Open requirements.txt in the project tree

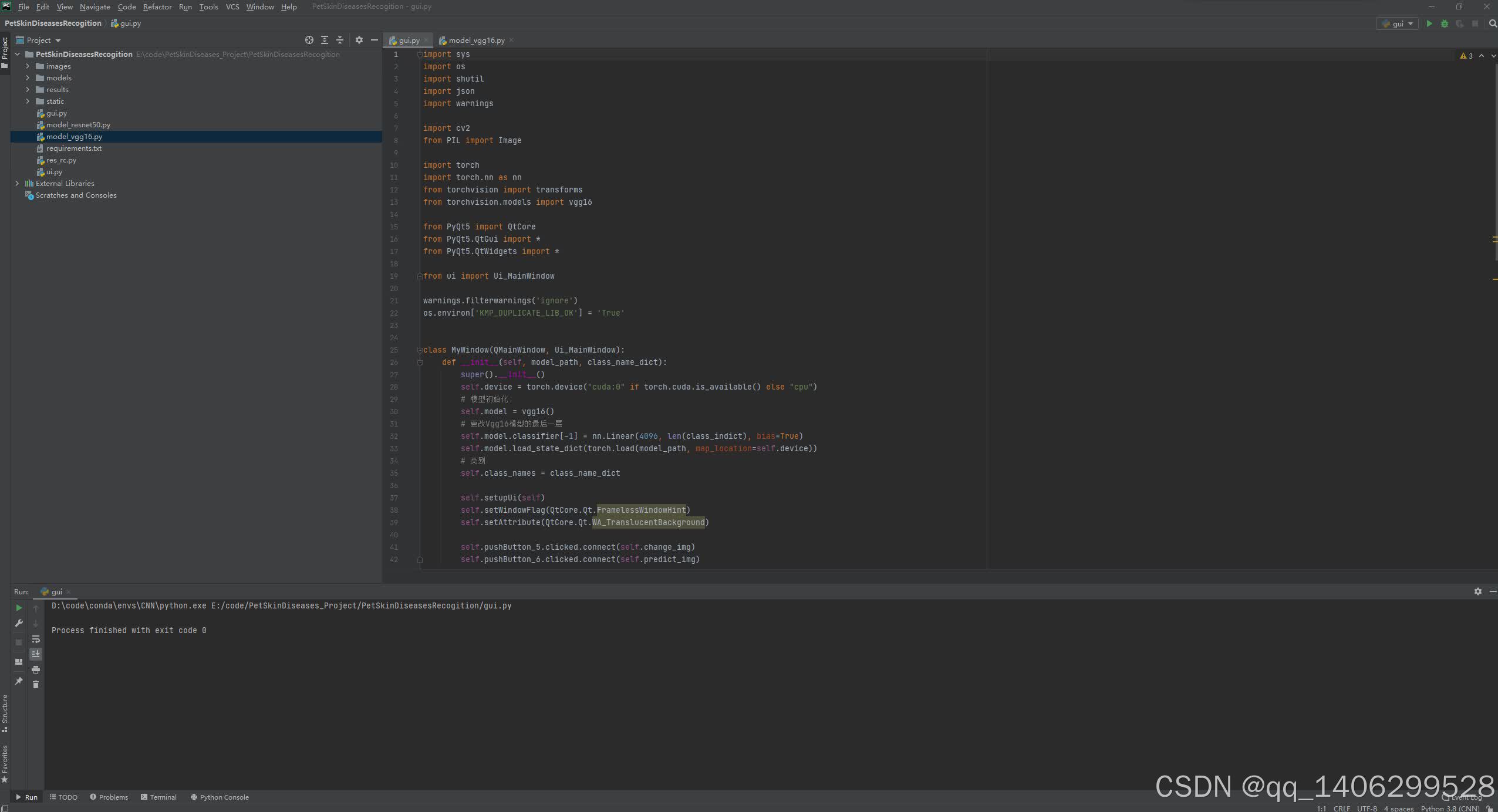(x=74, y=148)
